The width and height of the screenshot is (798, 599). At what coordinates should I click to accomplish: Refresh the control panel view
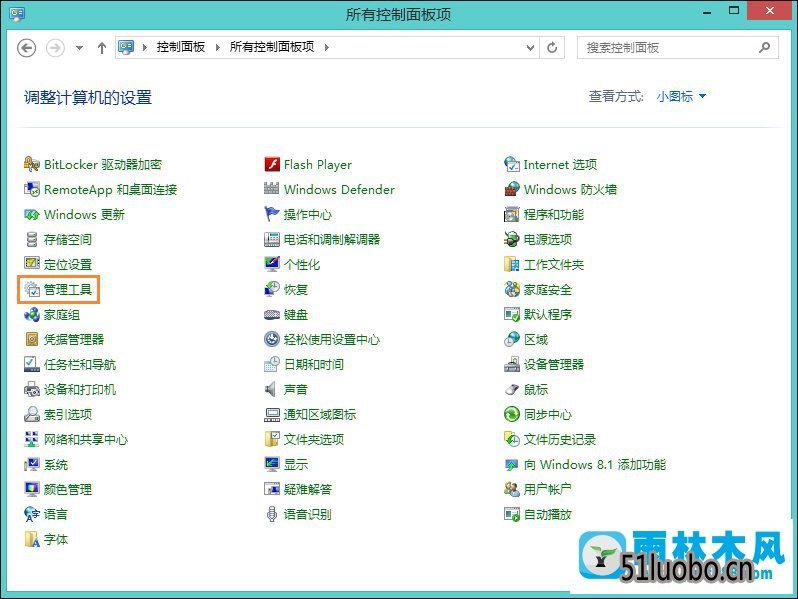coord(552,47)
